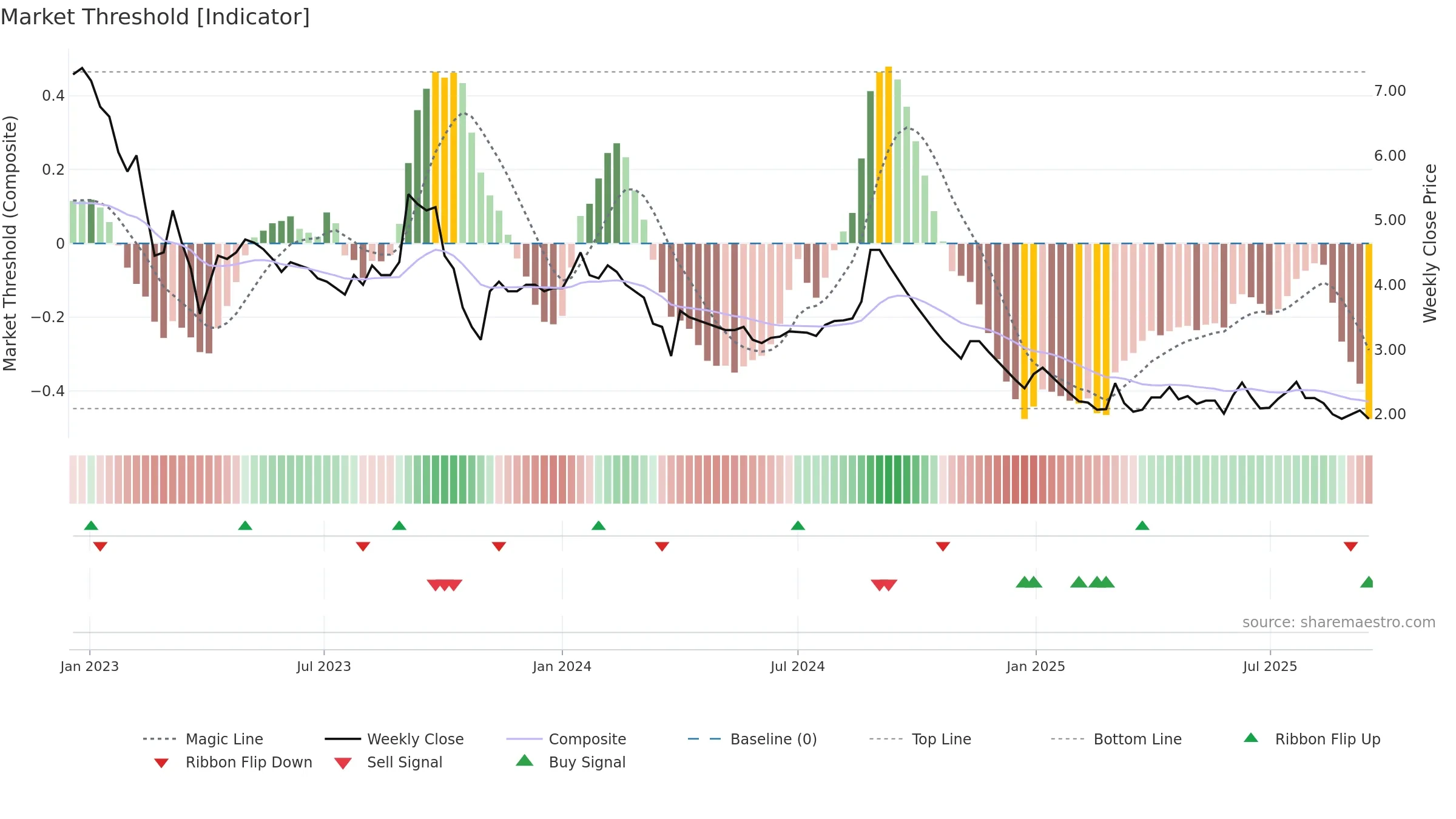This screenshot has height=819, width=1456.
Task: Click the ribbon flip up marker near Jan 2023
Action: click(x=91, y=525)
